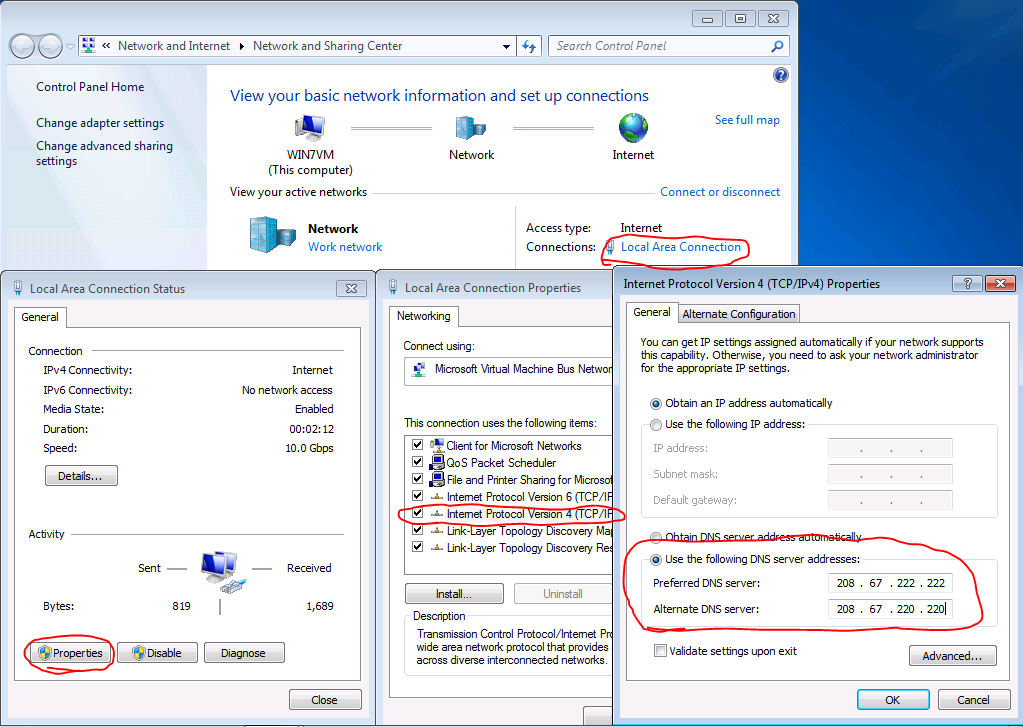
Task: Select the Networking tab
Action: [x=424, y=316]
